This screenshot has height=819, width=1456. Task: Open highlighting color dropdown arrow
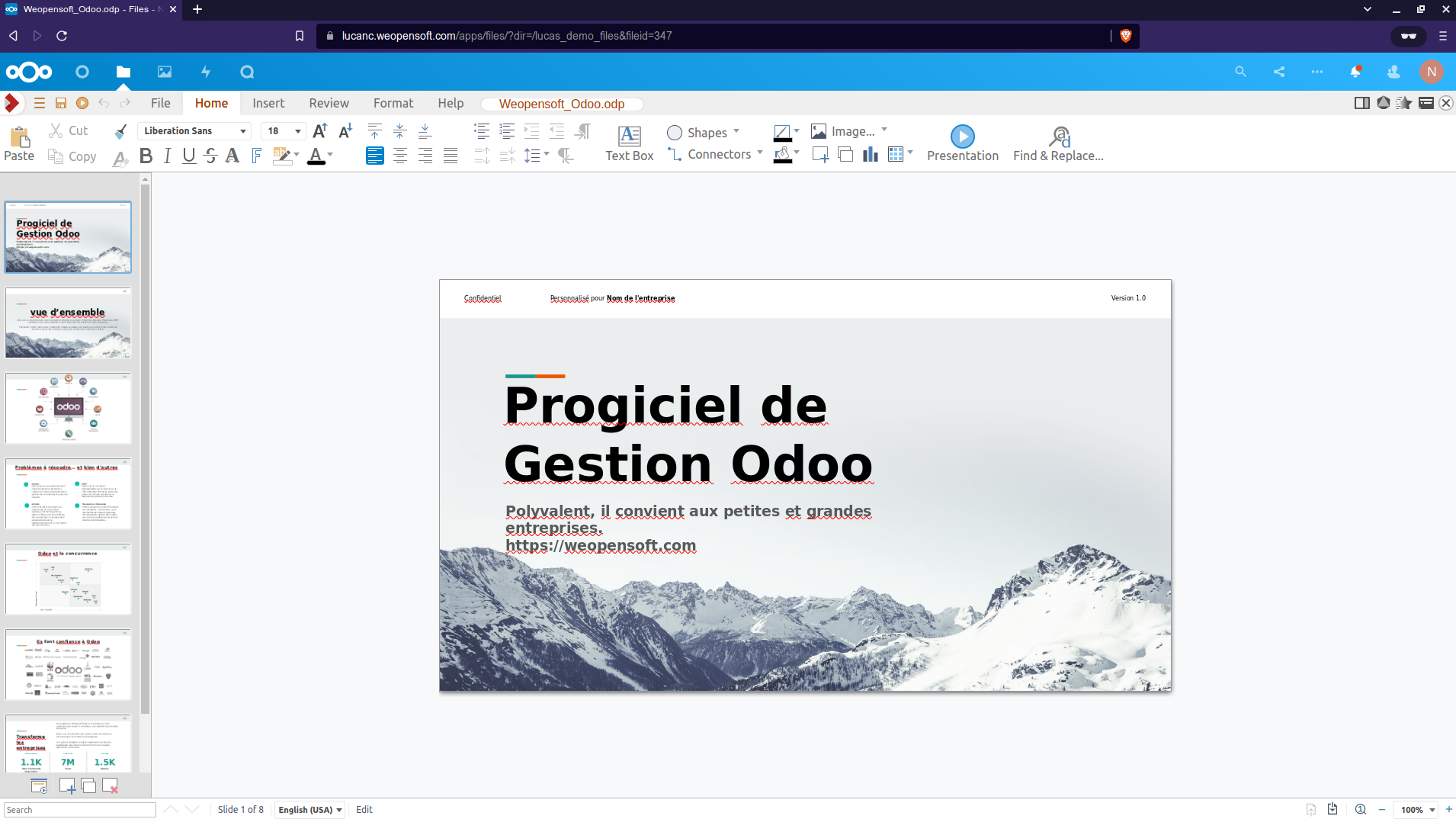(297, 155)
